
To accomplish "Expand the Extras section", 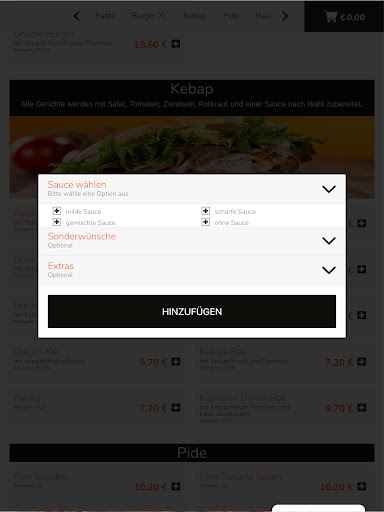I will coord(192,270).
